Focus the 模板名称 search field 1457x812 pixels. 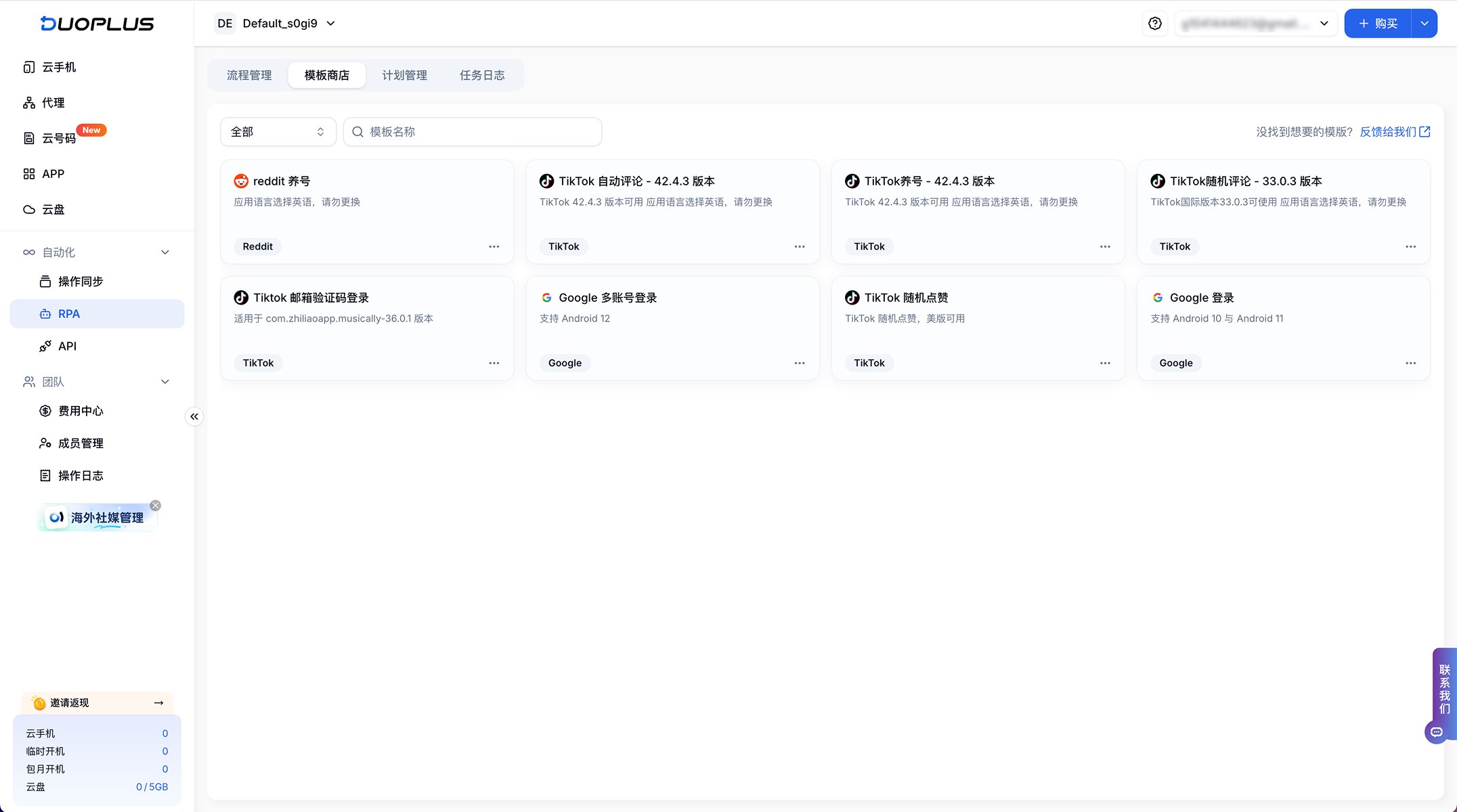[473, 131]
